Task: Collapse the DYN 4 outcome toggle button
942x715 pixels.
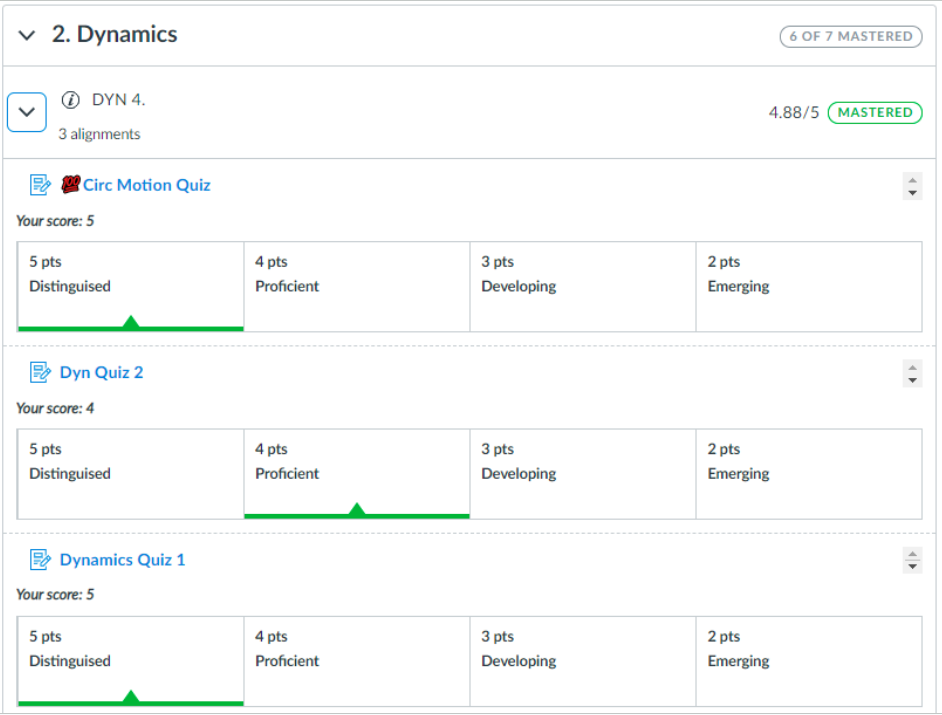Action: click(27, 112)
